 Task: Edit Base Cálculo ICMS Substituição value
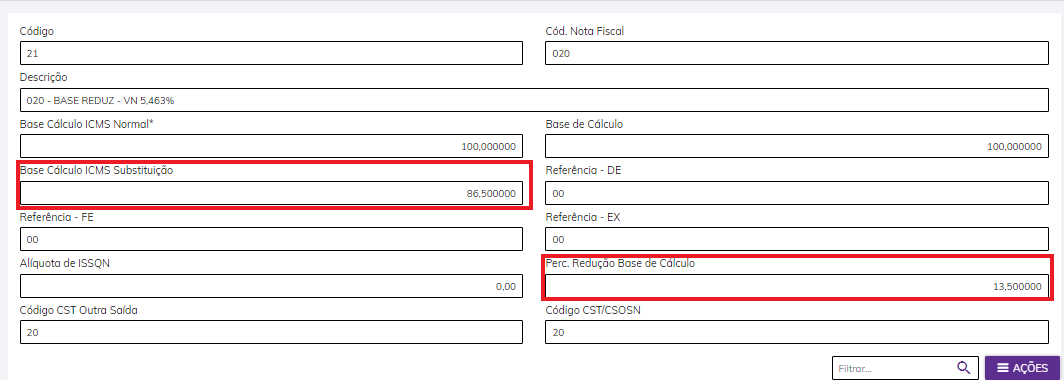271,193
